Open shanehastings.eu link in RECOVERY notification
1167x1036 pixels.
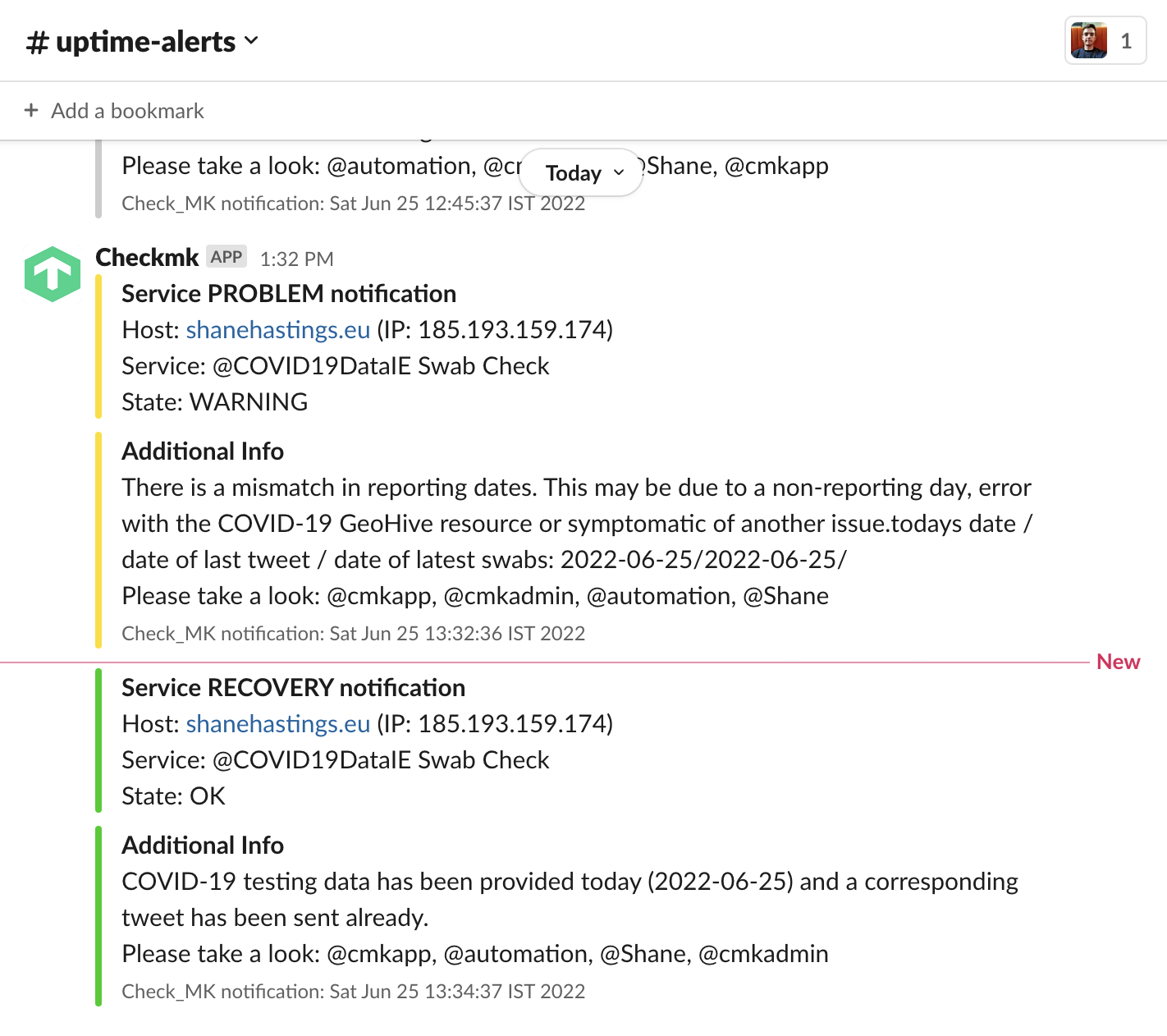278,724
